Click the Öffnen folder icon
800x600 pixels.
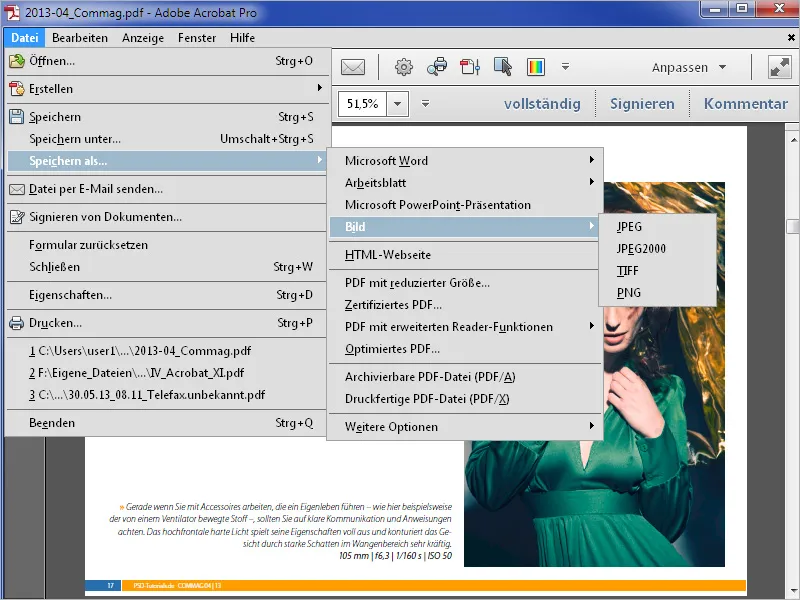[17, 61]
